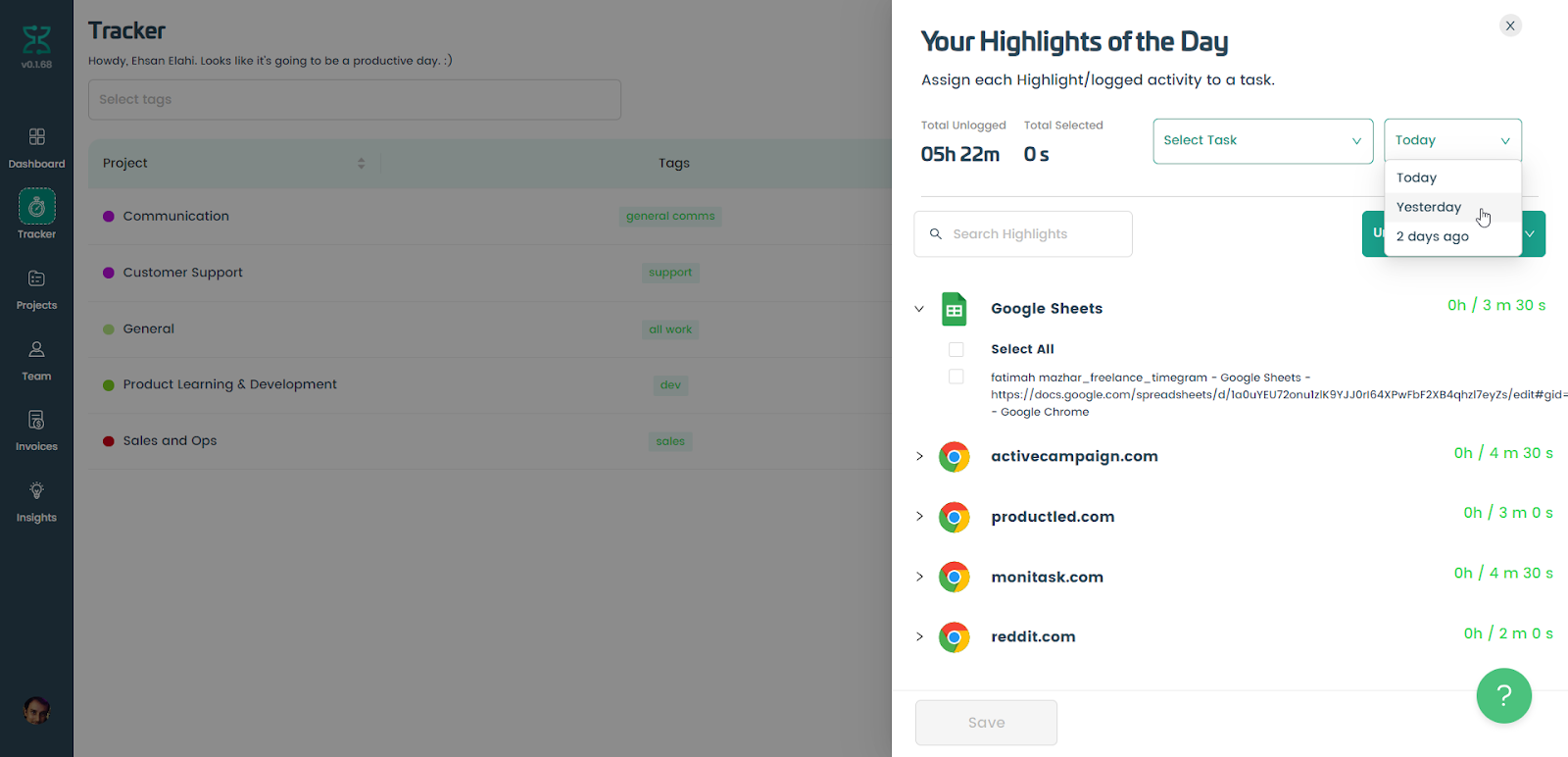Click the Chrome icon beside monitask.com
Screen dimensions: 1568x757
click(x=954, y=577)
